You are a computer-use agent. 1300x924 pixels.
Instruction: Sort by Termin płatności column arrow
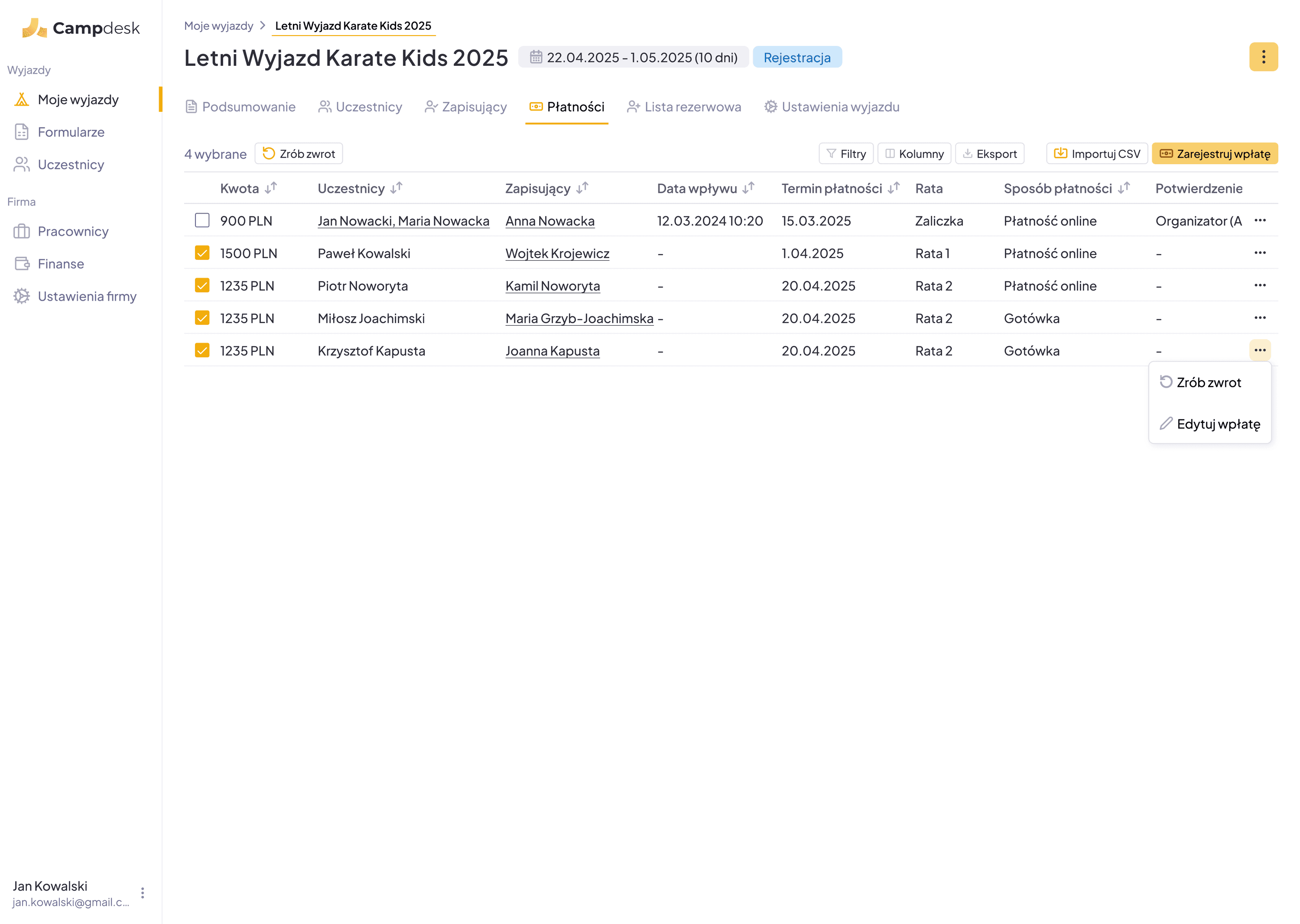click(894, 188)
